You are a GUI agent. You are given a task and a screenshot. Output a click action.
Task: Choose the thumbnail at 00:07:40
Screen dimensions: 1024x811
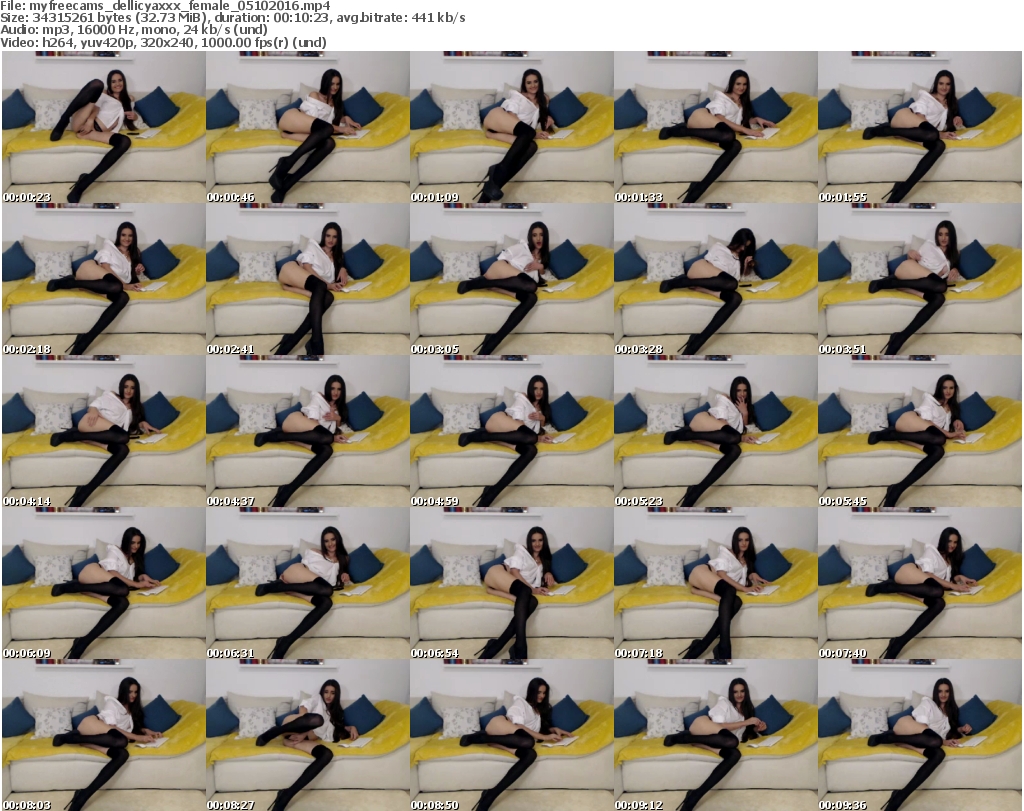[x=919, y=584]
